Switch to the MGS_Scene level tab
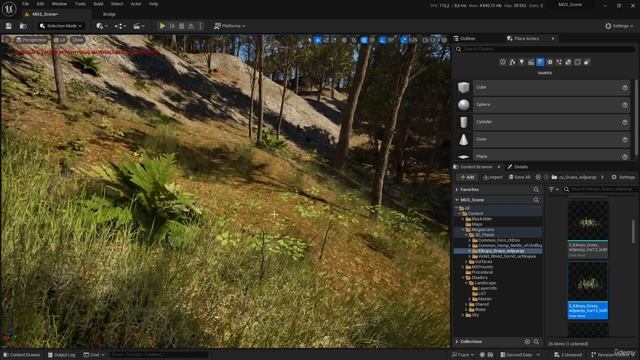Viewport: 640px width, 360px height. tap(45, 14)
